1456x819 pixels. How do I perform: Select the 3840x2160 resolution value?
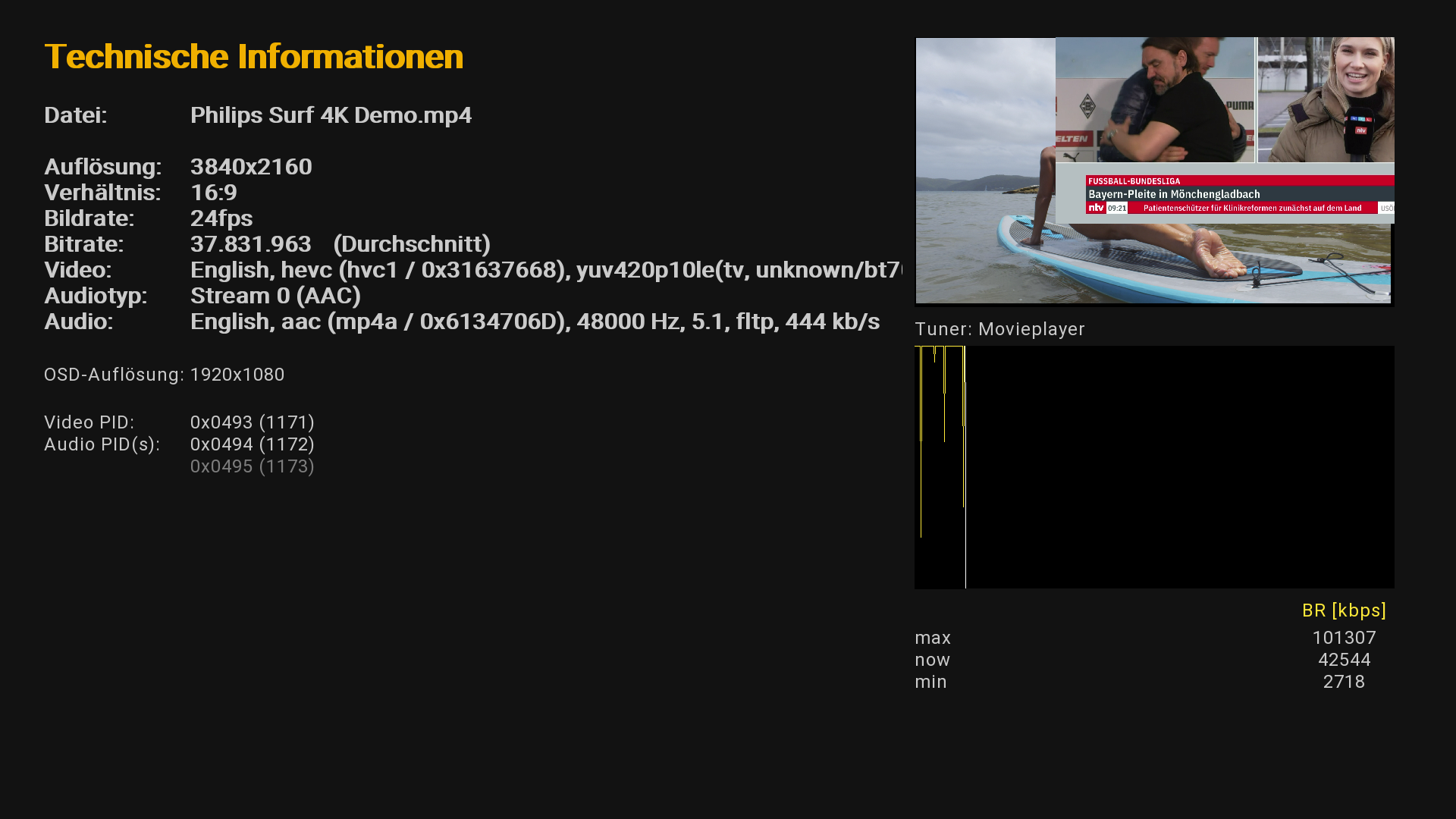251,167
